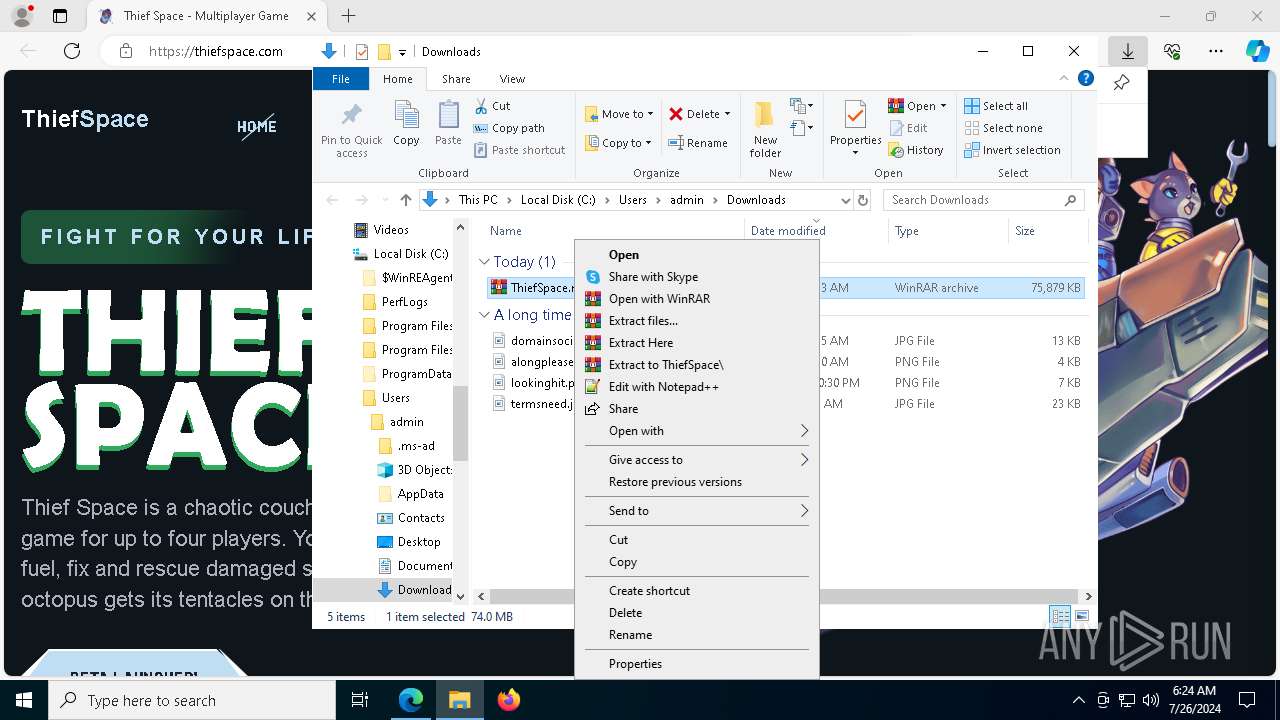The height and width of the screenshot is (720, 1280).
Task: Click the browser Downloads toolbar icon
Action: pyautogui.click(x=1128, y=51)
